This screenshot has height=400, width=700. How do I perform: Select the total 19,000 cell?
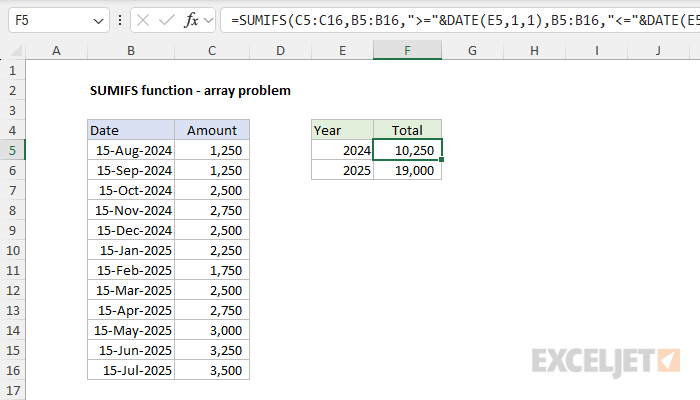pyautogui.click(x=408, y=170)
